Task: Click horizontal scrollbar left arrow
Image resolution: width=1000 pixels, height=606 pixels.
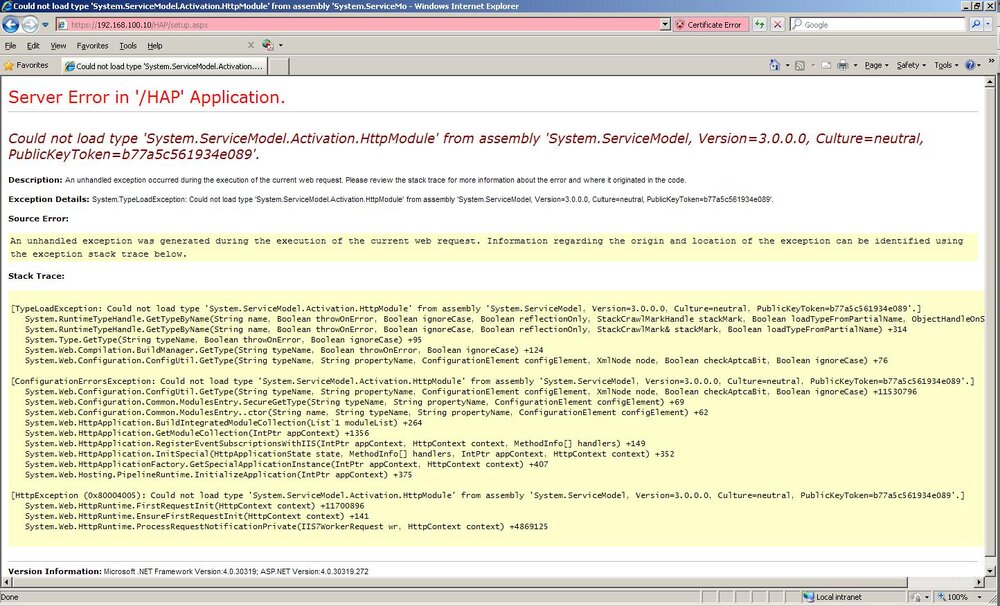Action: [8, 582]
